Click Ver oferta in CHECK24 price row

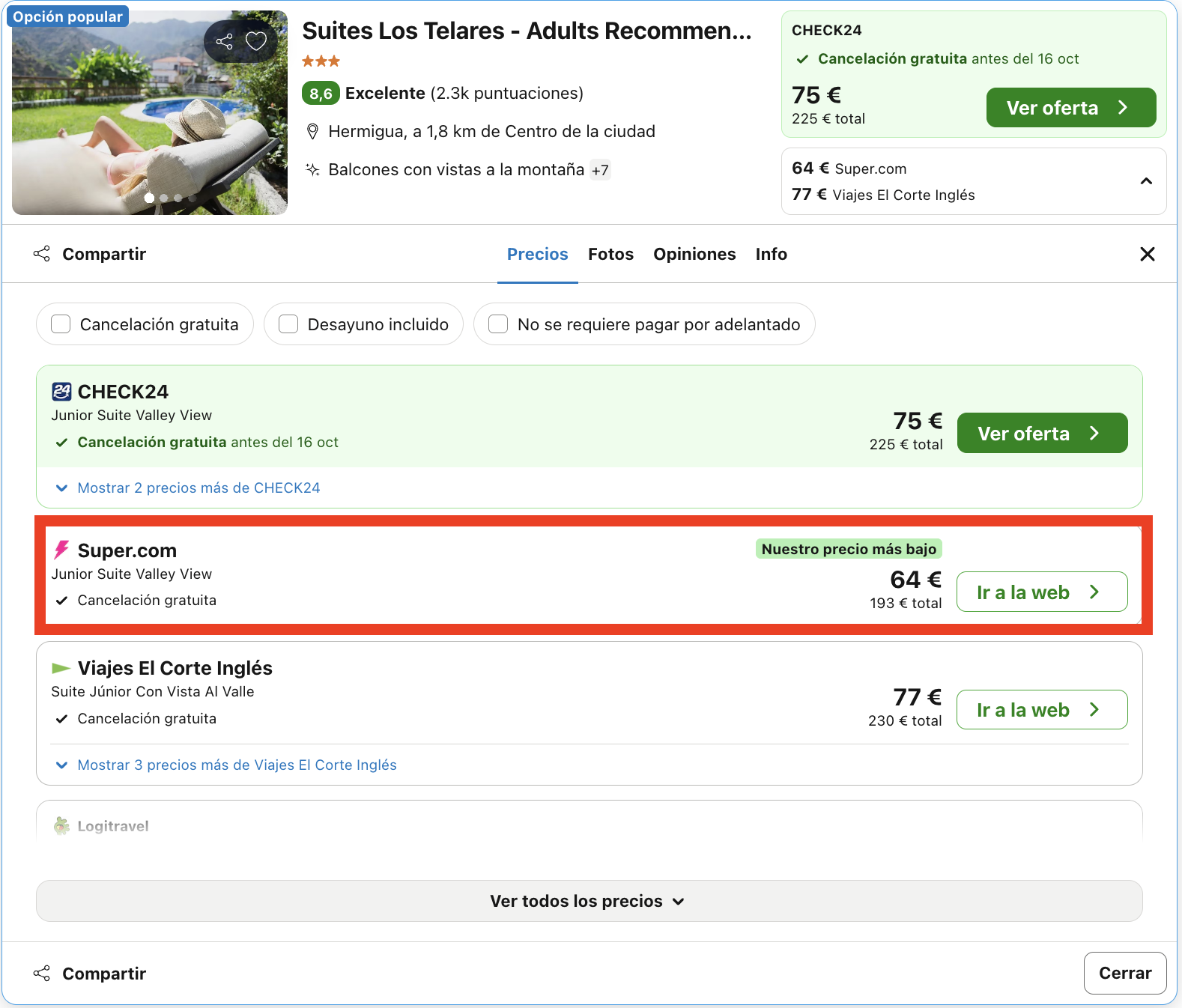tap(1042, 433)
